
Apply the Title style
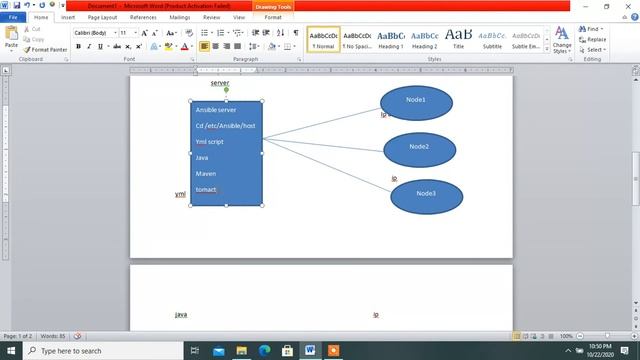(x=458, y=40)
